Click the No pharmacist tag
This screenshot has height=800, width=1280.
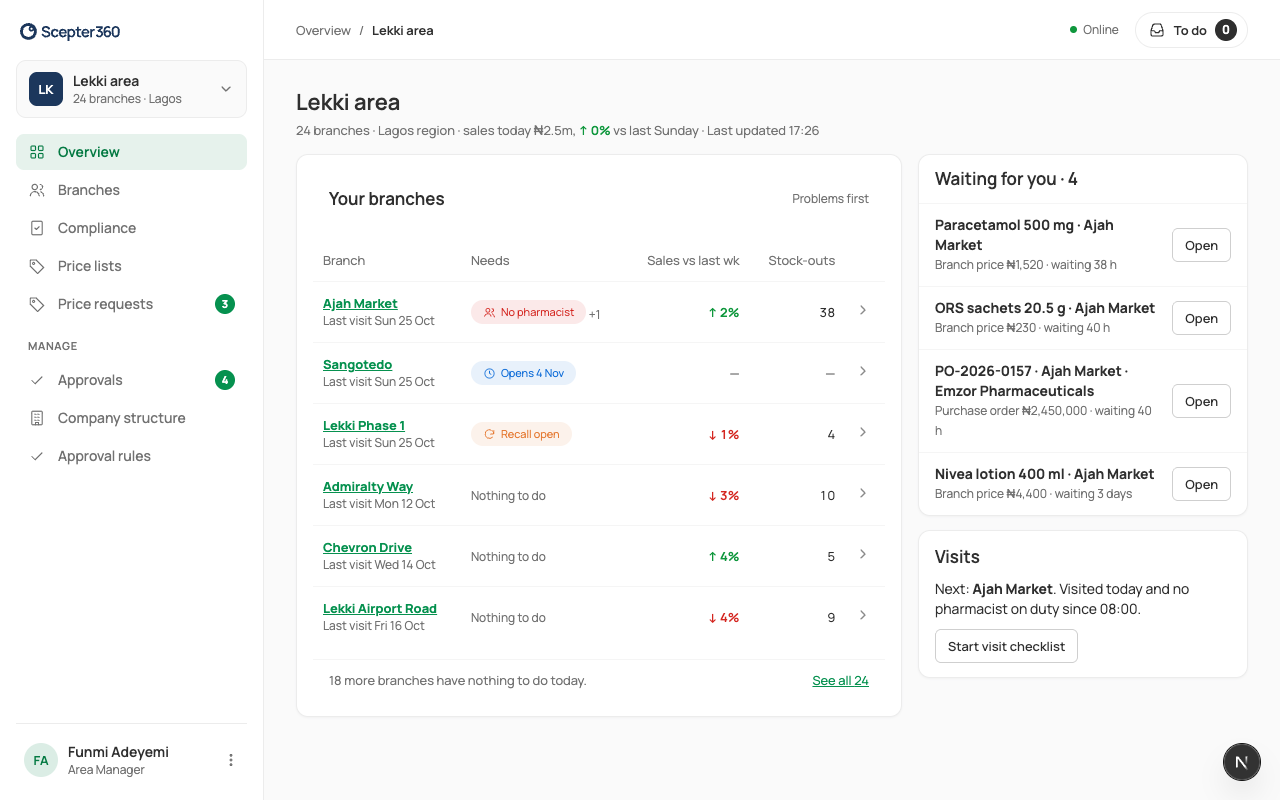click(529, 312)
